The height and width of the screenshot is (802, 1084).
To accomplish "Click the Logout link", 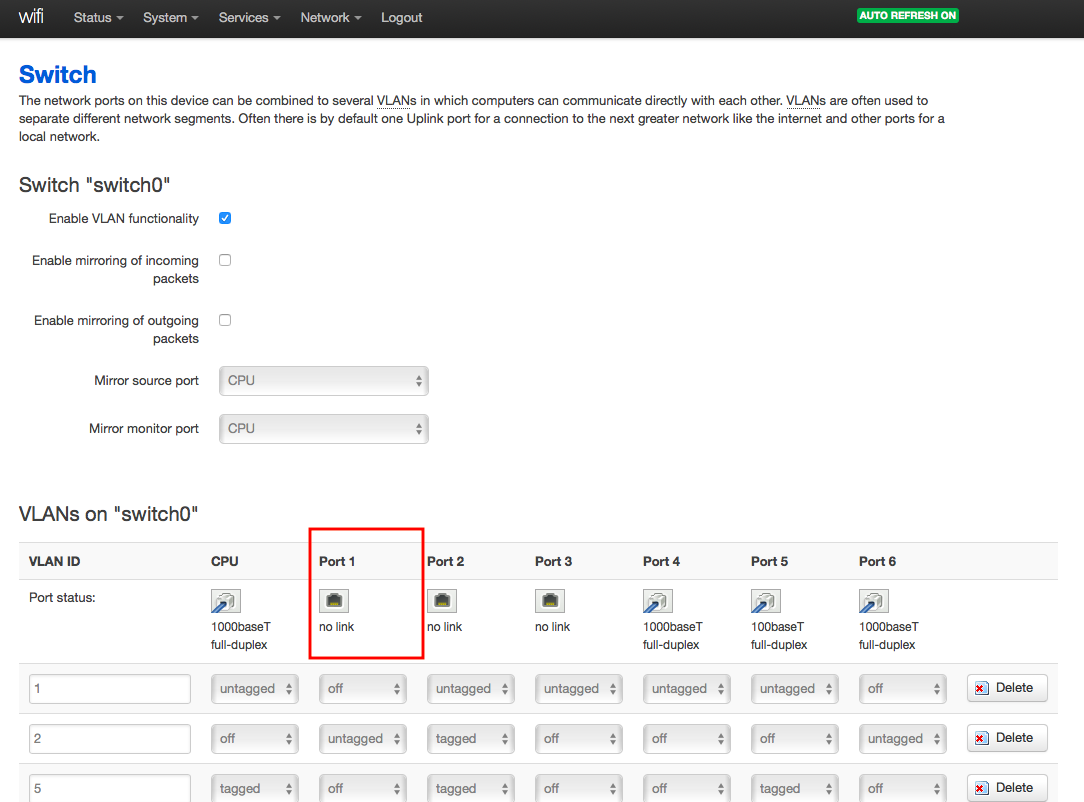I will click(401, 18).
